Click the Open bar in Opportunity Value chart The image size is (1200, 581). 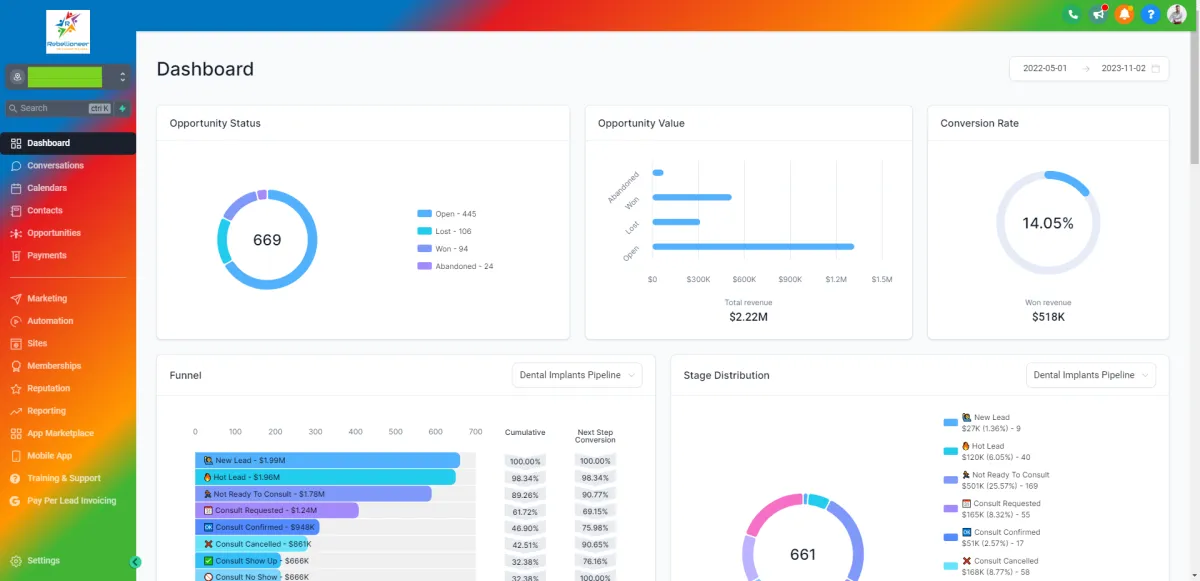[753, 246]
